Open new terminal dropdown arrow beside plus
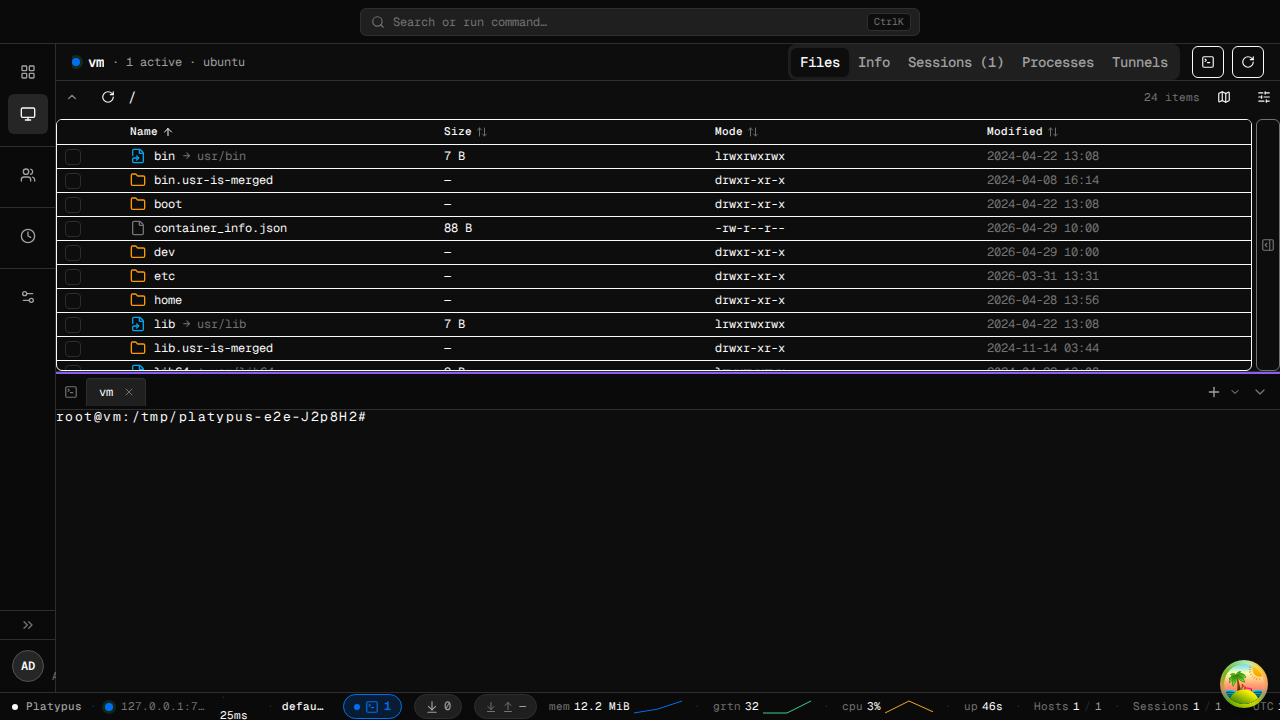Viewport: 1280px width, 720px height. point(1235,392)
